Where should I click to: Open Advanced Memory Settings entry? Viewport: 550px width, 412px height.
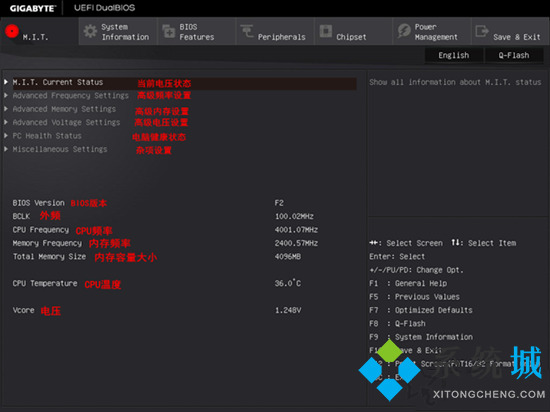pyautogui.click(x=64, y=109)
